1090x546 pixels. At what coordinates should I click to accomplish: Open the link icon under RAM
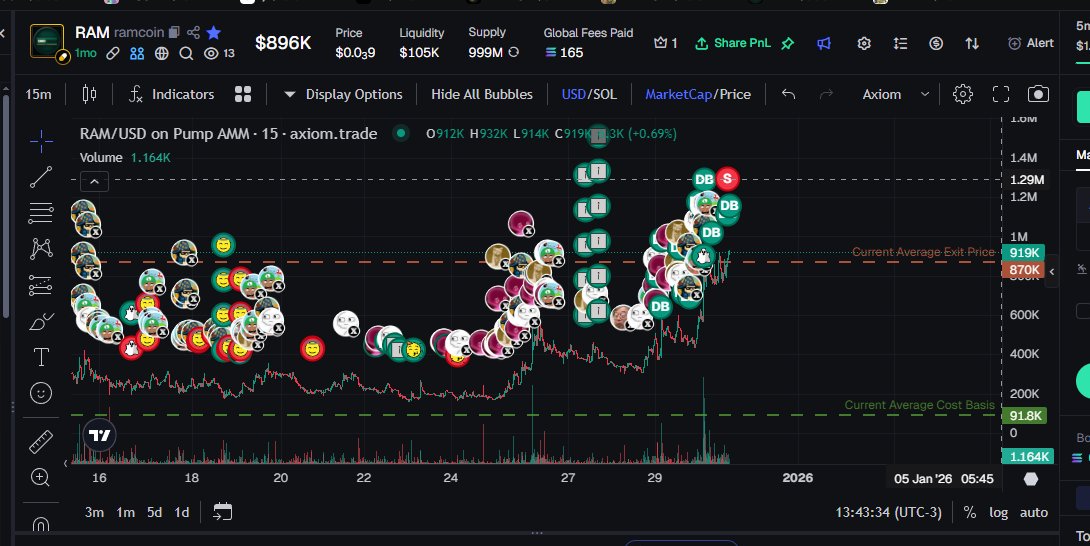click(x=113, y=53)
